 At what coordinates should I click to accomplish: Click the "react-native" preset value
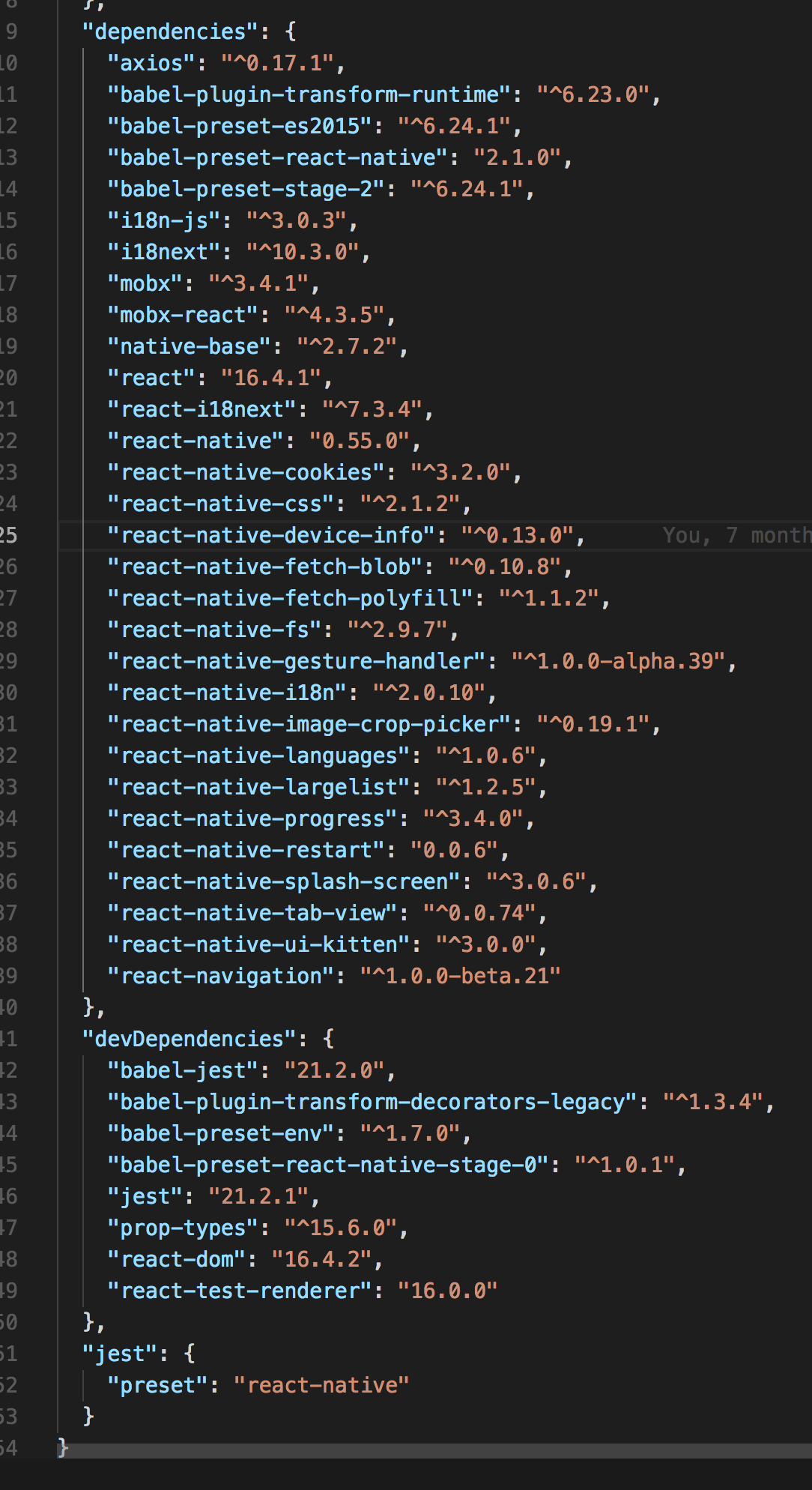pyautogui.click(x=321, y=1385)
